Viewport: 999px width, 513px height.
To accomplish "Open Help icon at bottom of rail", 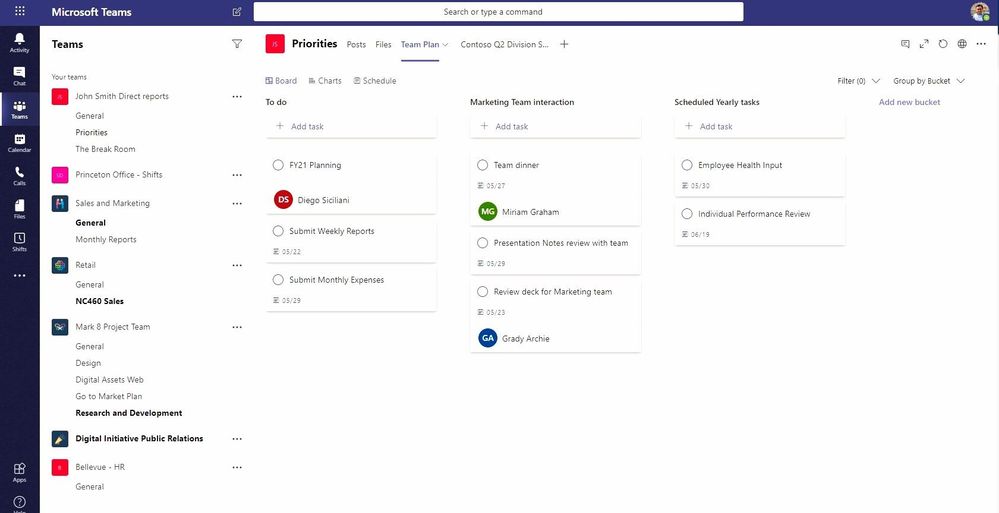I will [x=20, y=503].
